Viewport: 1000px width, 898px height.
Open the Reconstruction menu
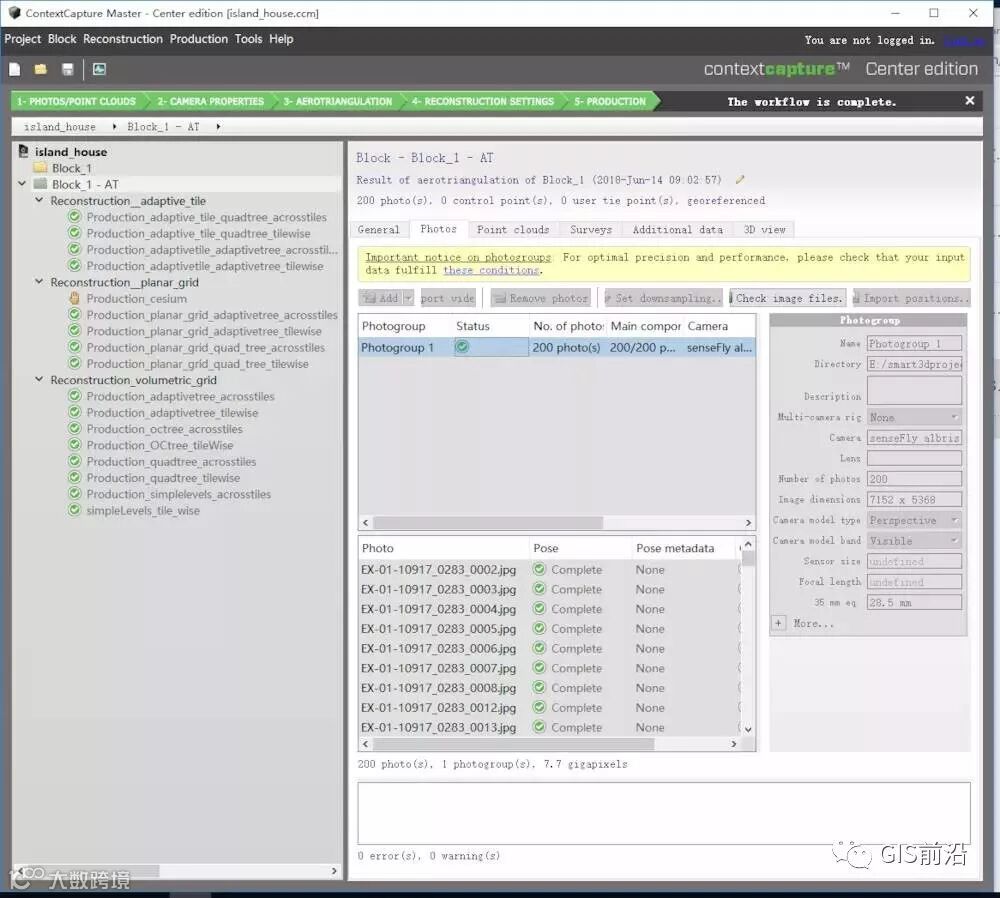[122, 39]
